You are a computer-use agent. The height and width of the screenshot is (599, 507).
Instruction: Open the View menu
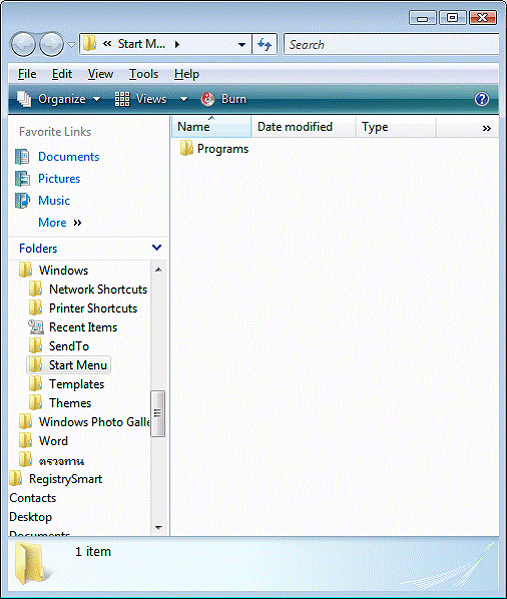(100, 74)
